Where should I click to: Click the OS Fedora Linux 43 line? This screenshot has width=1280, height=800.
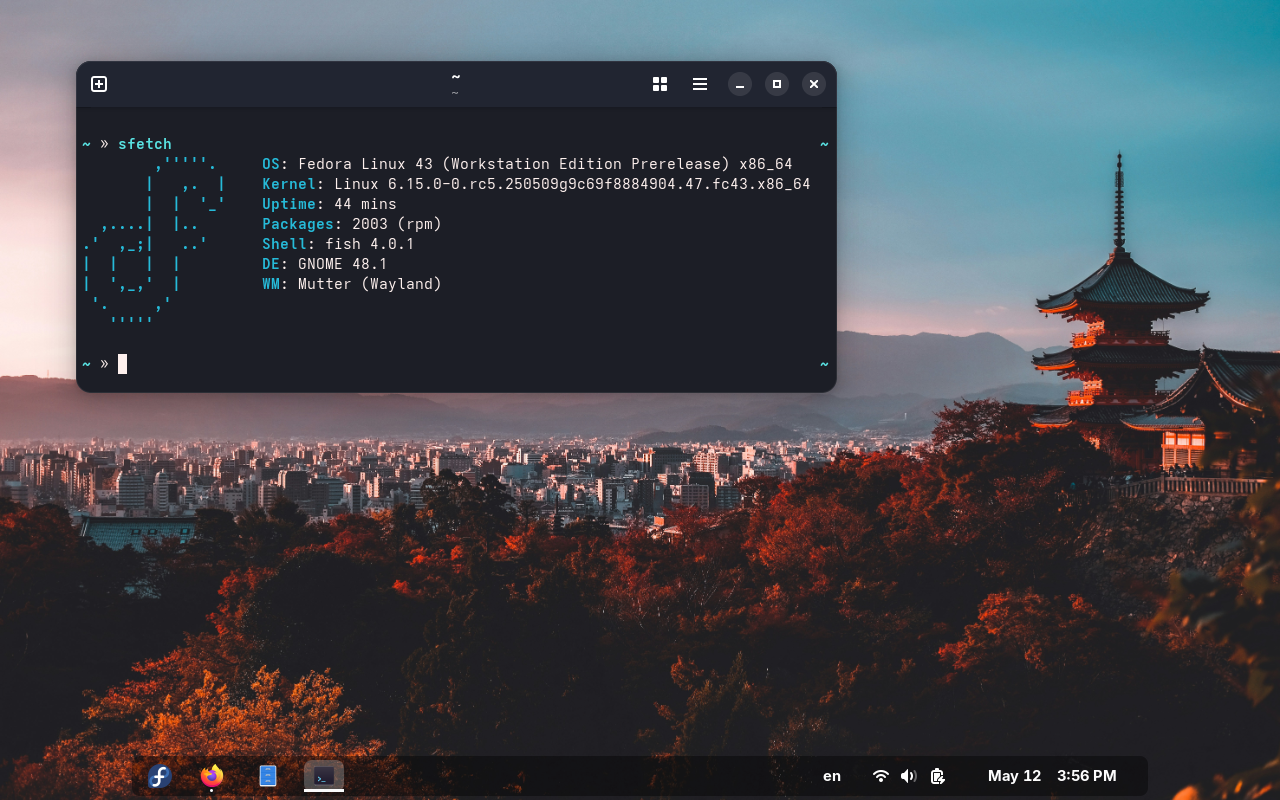tap(527, 164)
